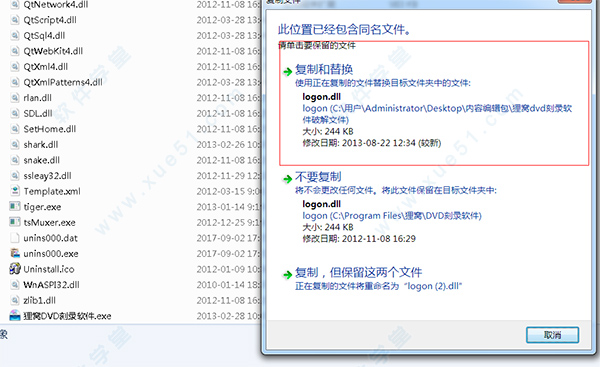Click the date 2010-01-14 for WnASPI32.dll
This screenshot has height=367, width=600.
[228, 285]
